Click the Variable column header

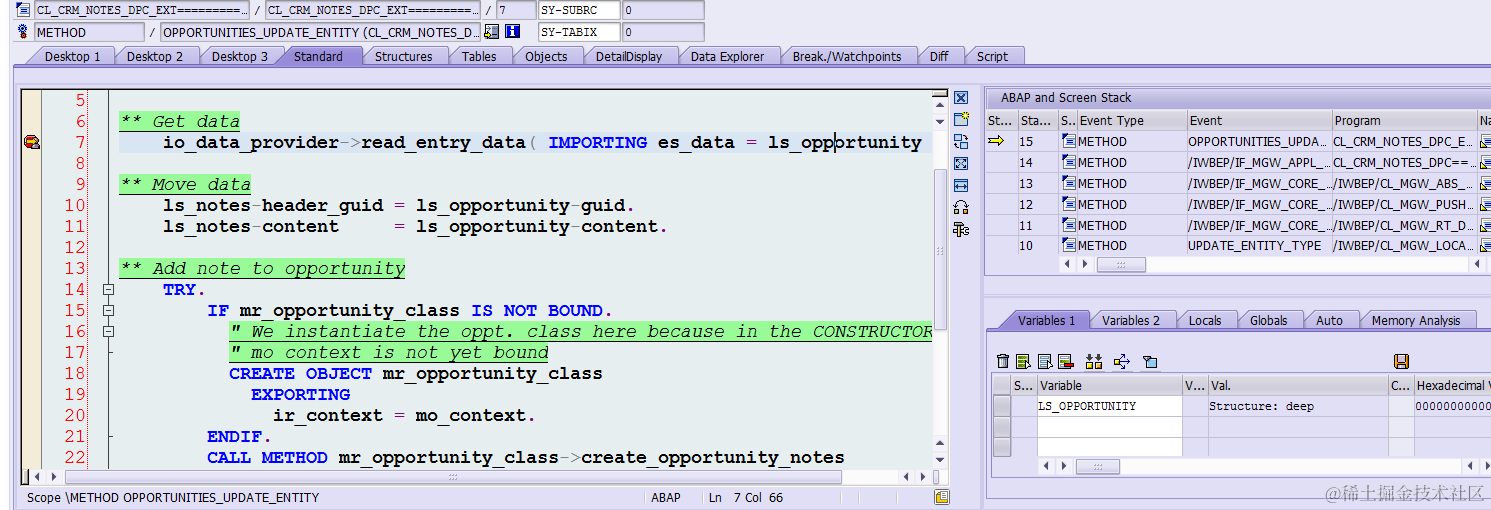[x=1109, y=385]
